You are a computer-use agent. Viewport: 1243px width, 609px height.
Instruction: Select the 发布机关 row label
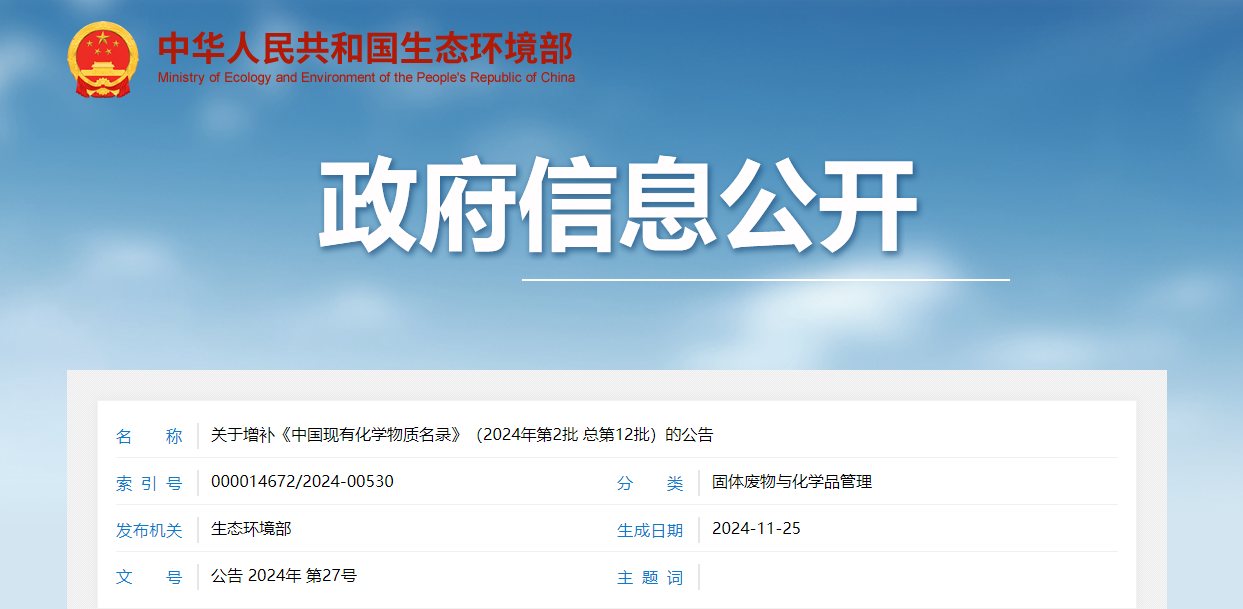pos(152,530)
